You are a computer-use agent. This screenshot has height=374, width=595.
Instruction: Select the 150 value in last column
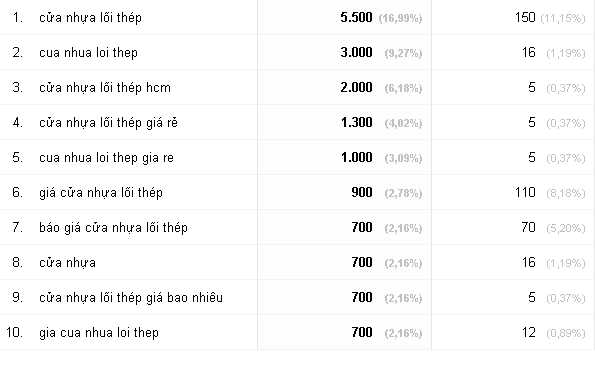(525, 17)
